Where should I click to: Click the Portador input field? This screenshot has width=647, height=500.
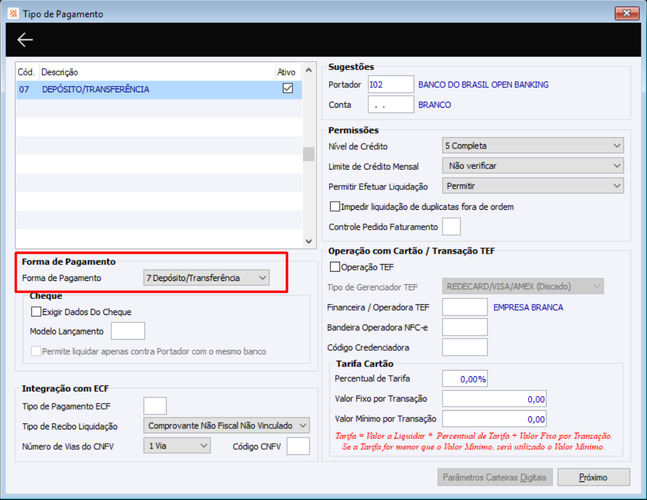point(391,84)
